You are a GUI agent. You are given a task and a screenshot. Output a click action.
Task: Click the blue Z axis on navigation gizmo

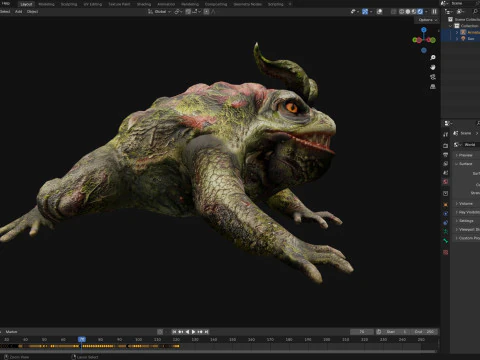click(424, 30)
